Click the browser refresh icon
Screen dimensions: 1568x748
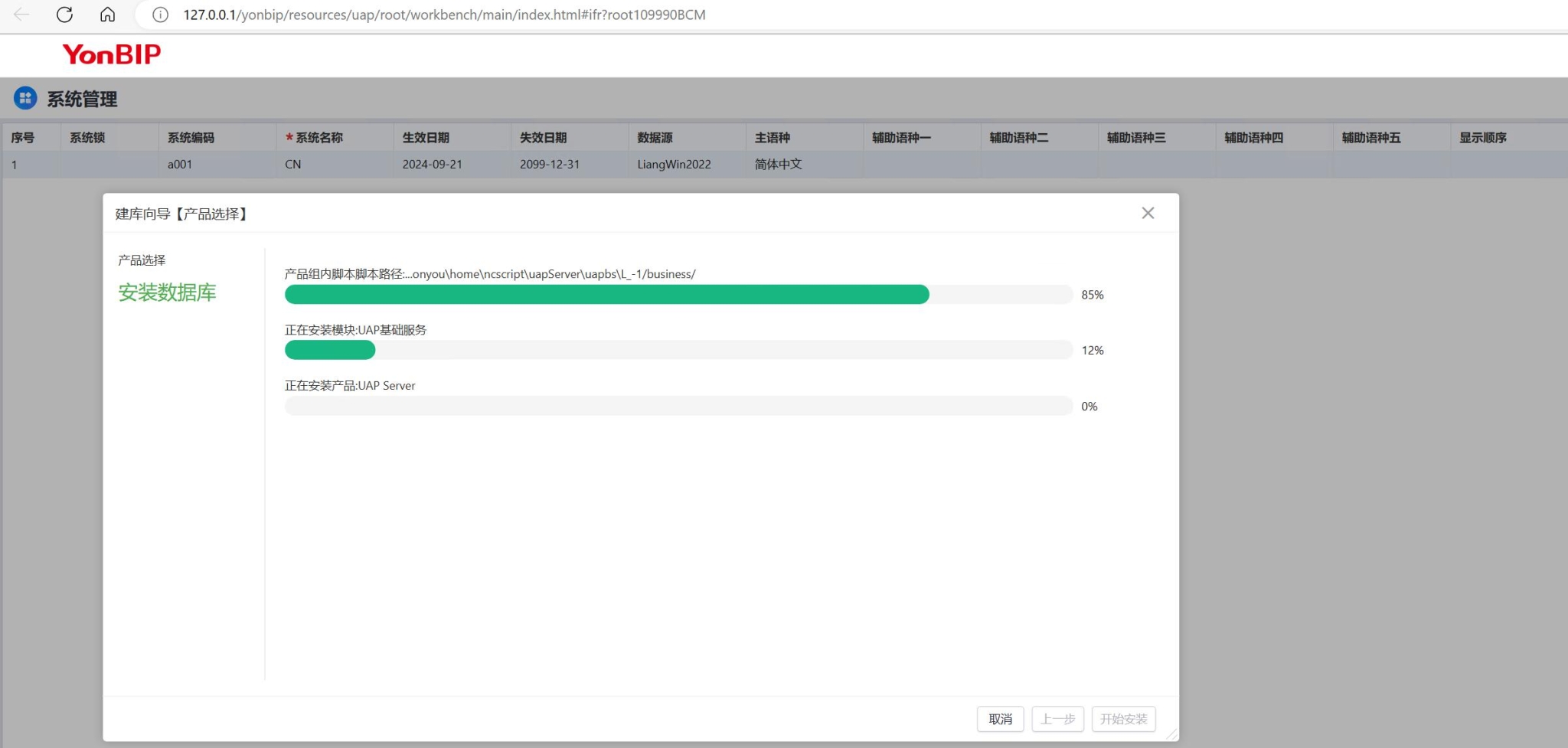tap(64, 14)
